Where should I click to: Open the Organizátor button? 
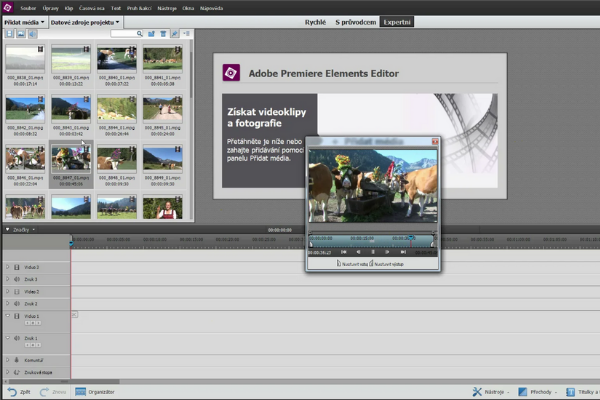95,392
